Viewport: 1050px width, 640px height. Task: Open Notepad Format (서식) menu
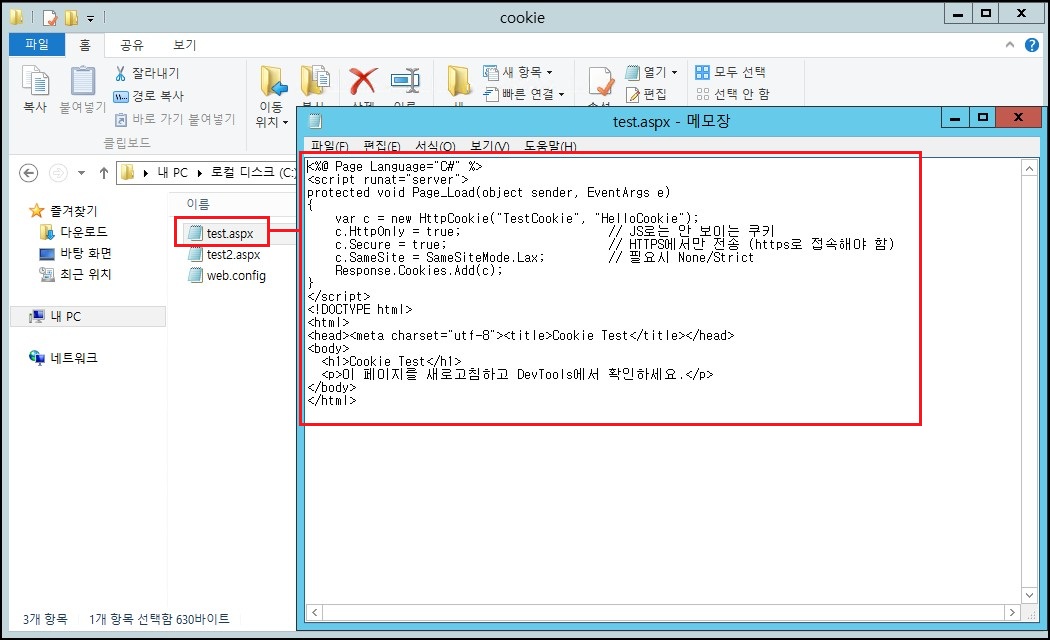435,145
